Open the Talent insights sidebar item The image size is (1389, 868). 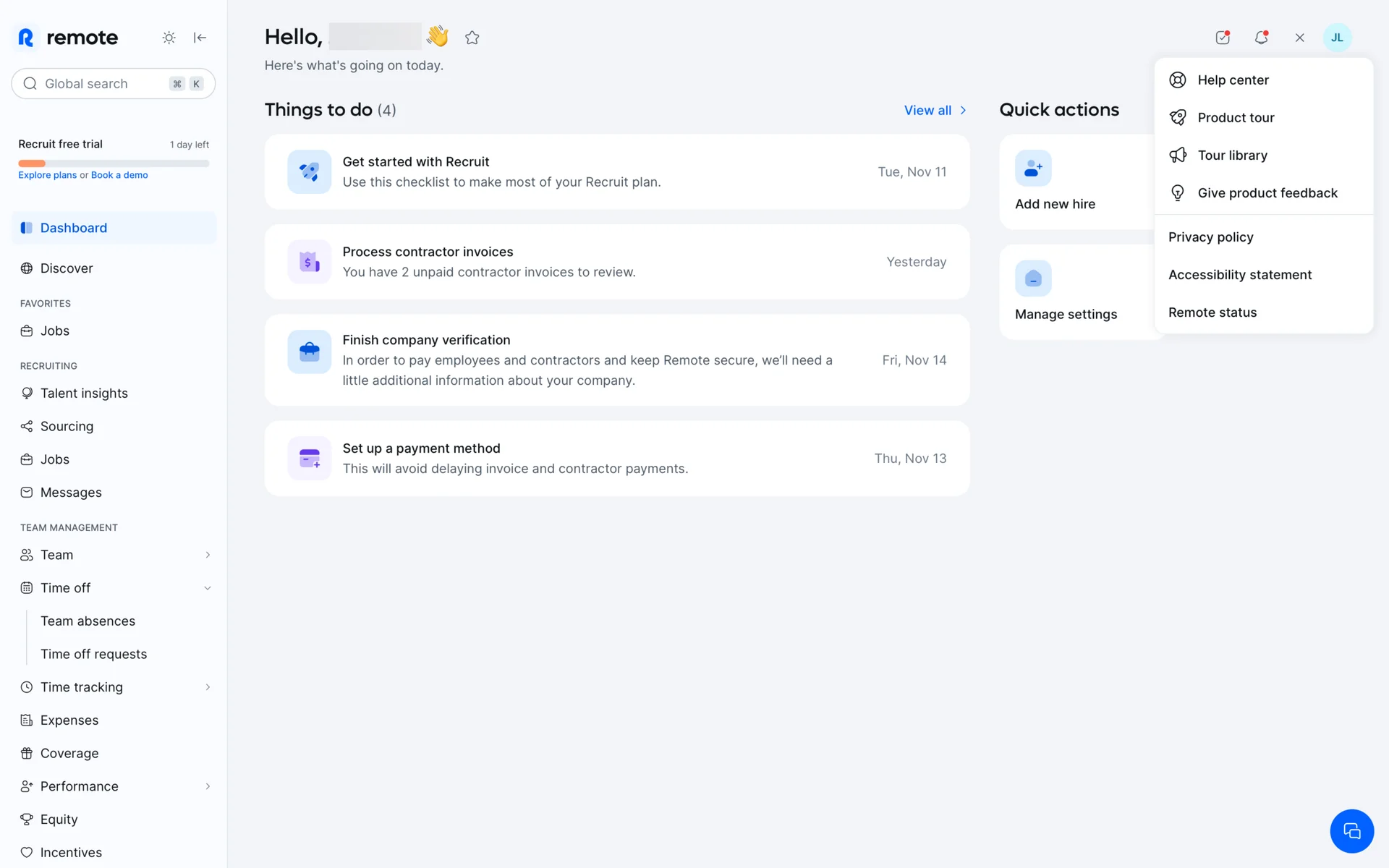coord(84,393)
